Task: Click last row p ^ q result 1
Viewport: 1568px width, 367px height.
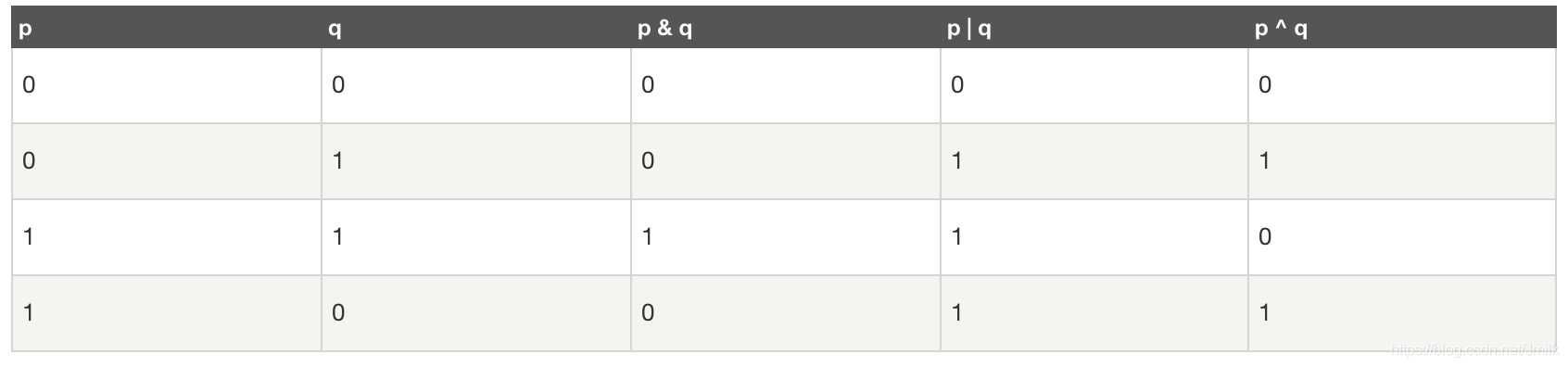Action: coord(1265,312)
